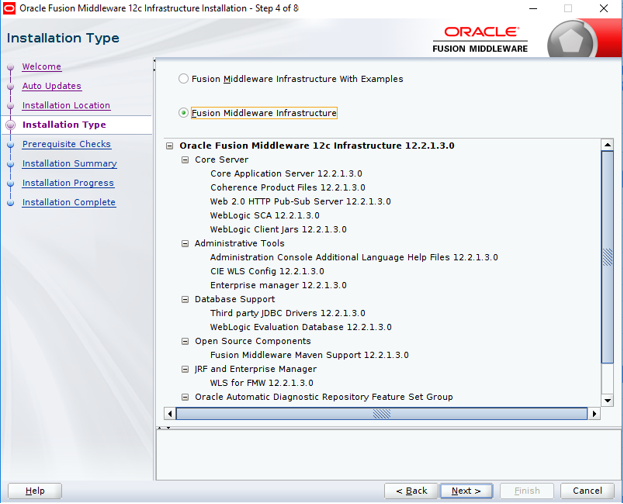Collapse the Database Support node

pos(185,300)
